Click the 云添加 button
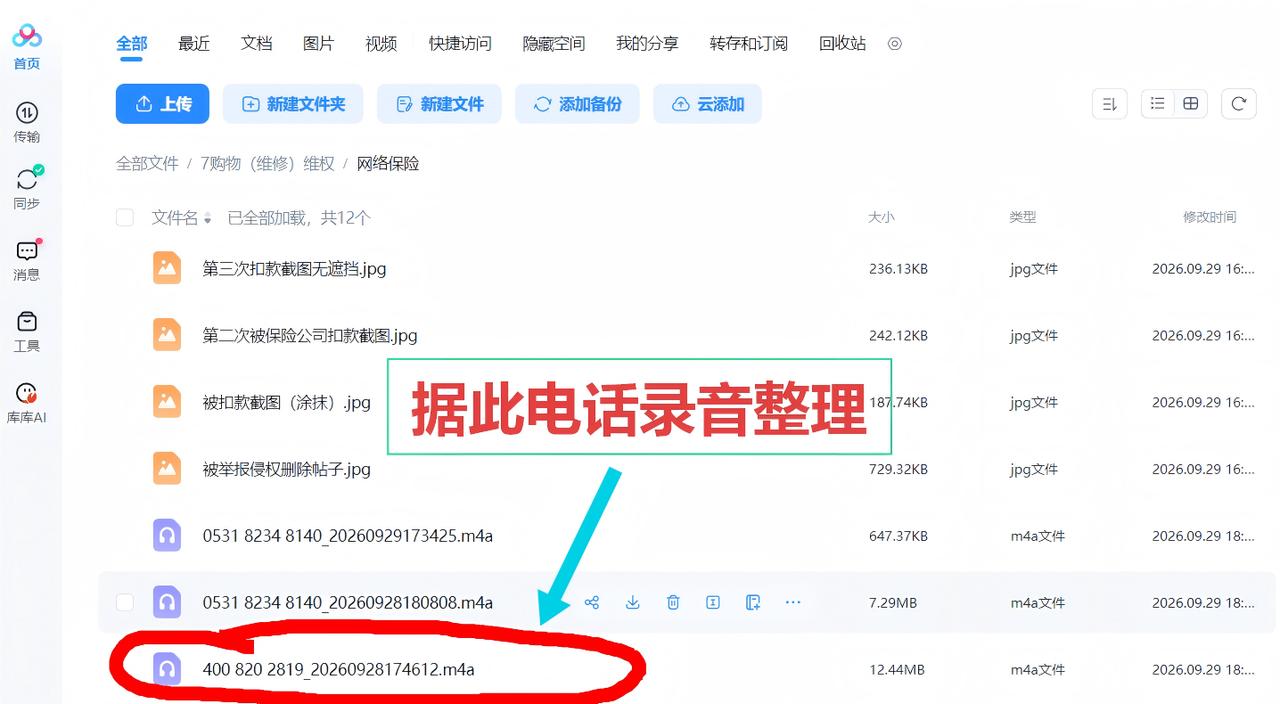 708,104
